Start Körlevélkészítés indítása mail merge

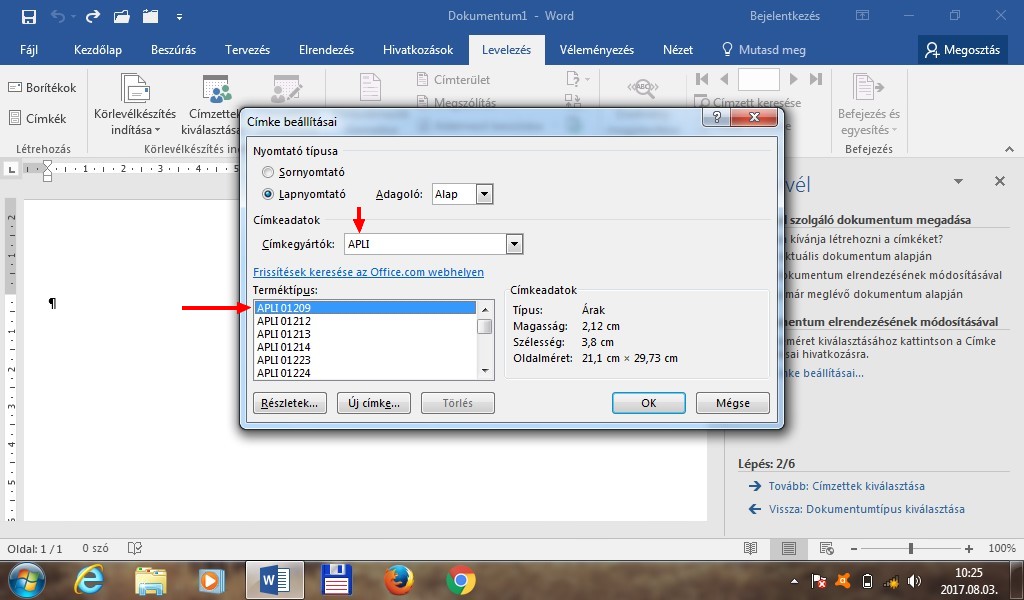pyautogui.click(x=135, y=104)
